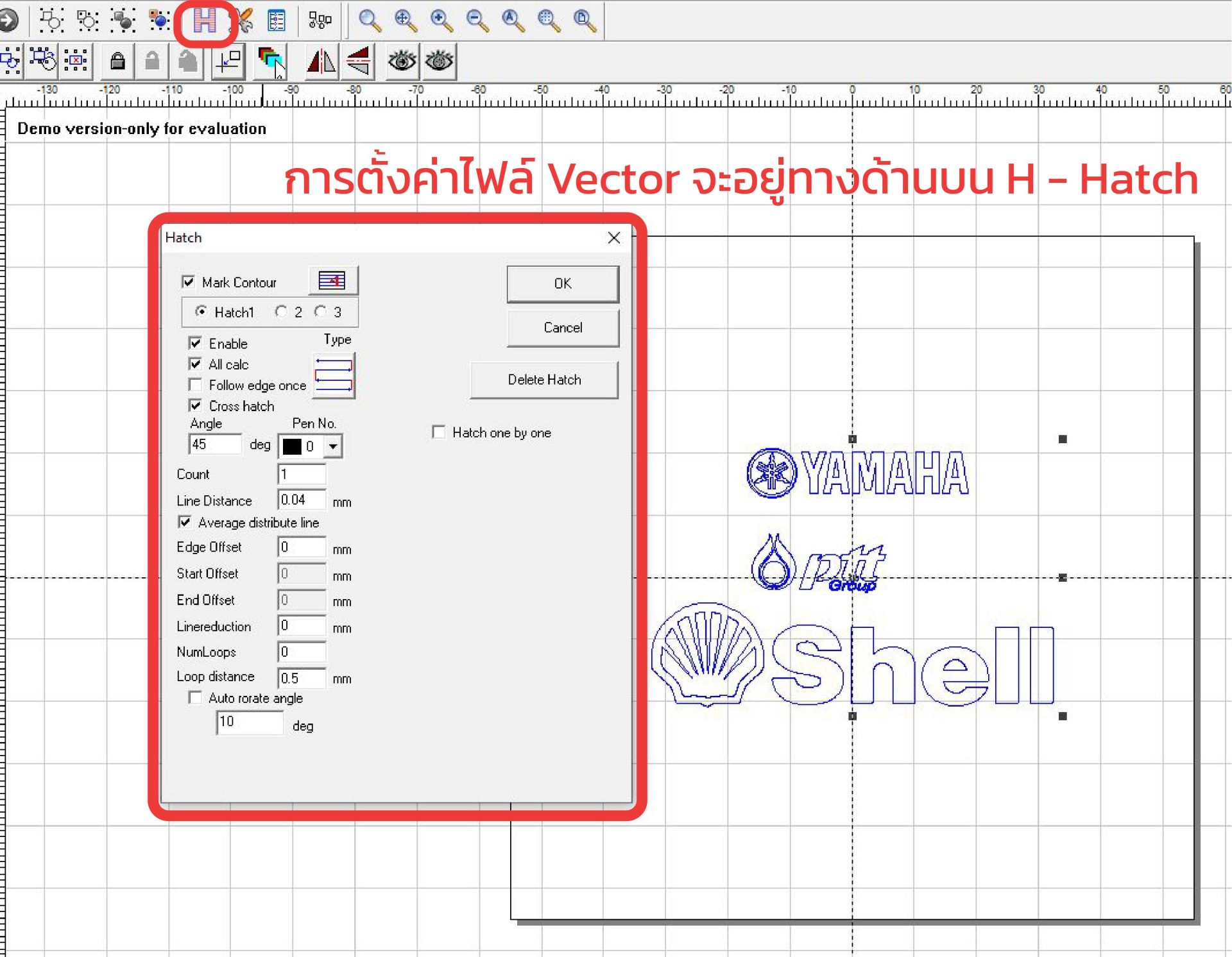The image size is (1232, 957).
Task: Click the Line Distance field 0.04
Action: 302,500
